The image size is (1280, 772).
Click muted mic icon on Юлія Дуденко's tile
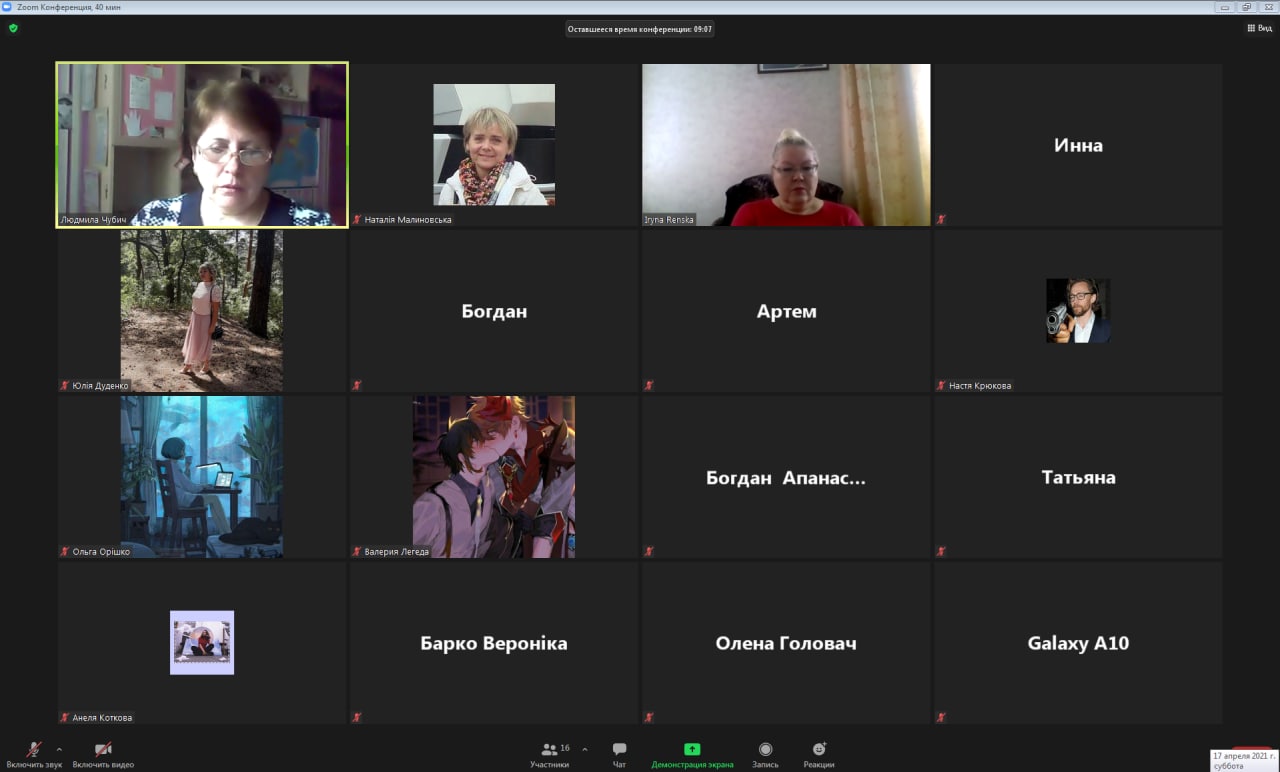click(x=65, y=386)
